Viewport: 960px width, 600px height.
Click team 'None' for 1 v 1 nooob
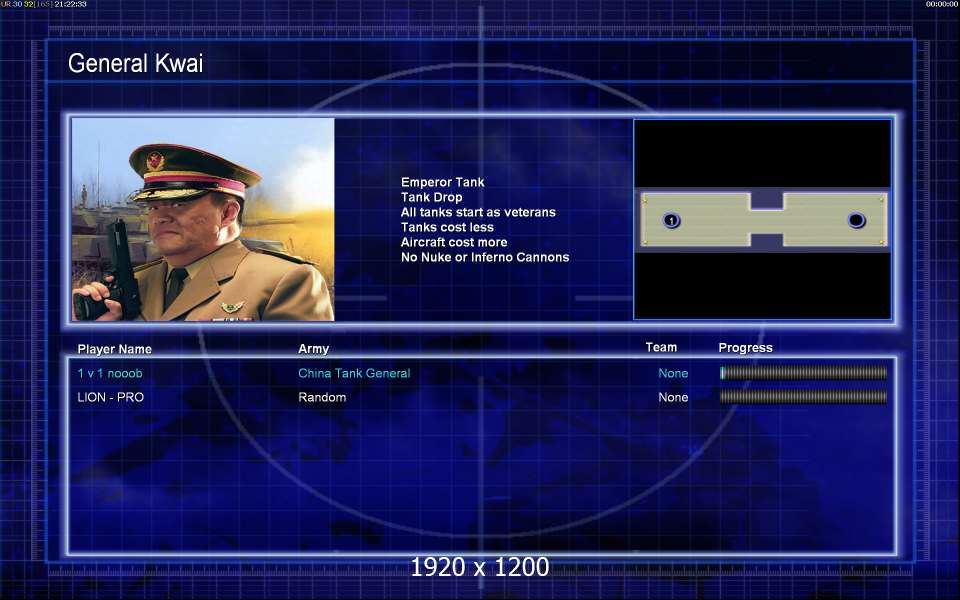tap(673, 373)
